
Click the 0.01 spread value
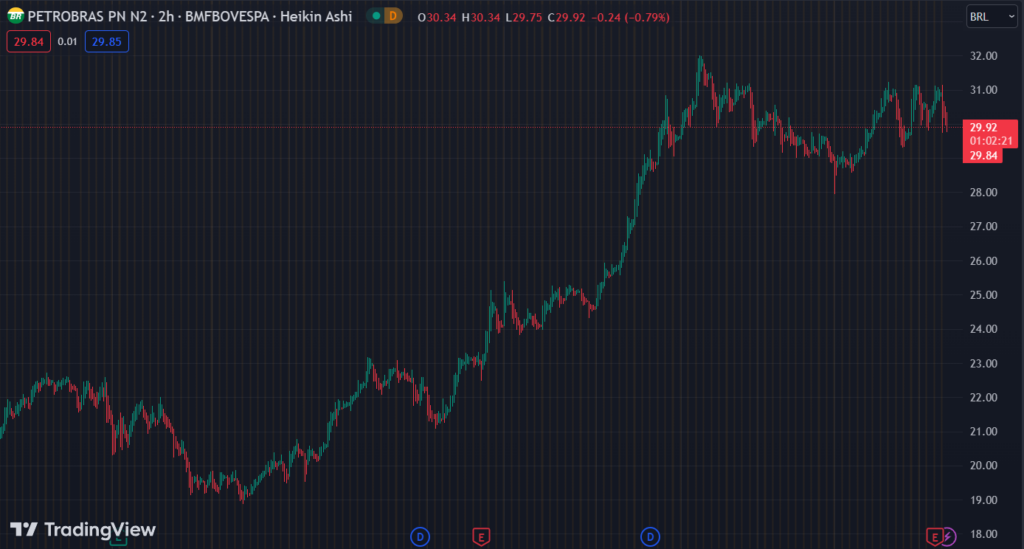click(x=67, y=42)
